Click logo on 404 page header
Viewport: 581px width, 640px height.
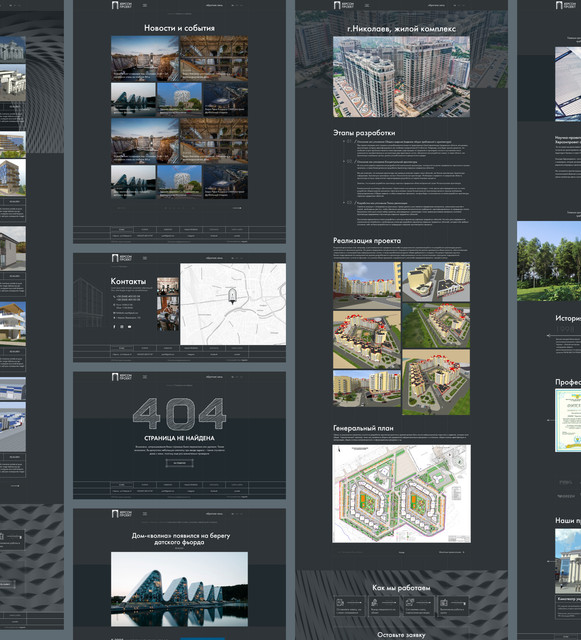(x=122, y=377)
